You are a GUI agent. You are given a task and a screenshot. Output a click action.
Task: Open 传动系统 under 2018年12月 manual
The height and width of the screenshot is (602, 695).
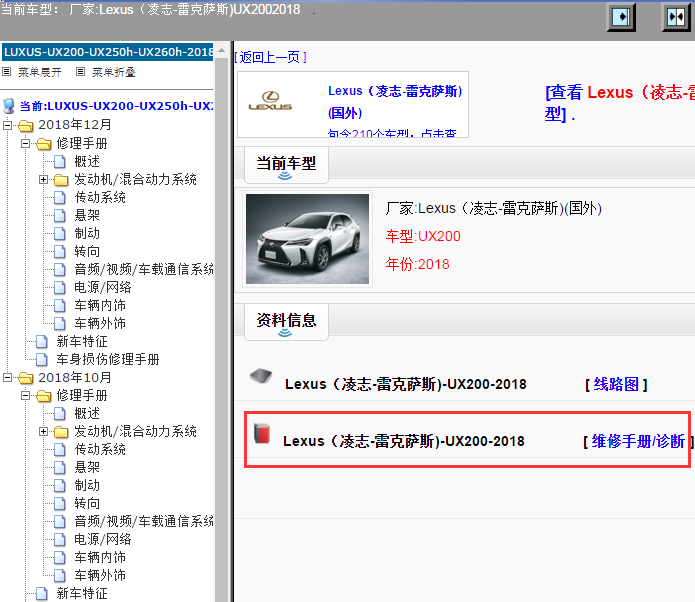click(100, 197)
